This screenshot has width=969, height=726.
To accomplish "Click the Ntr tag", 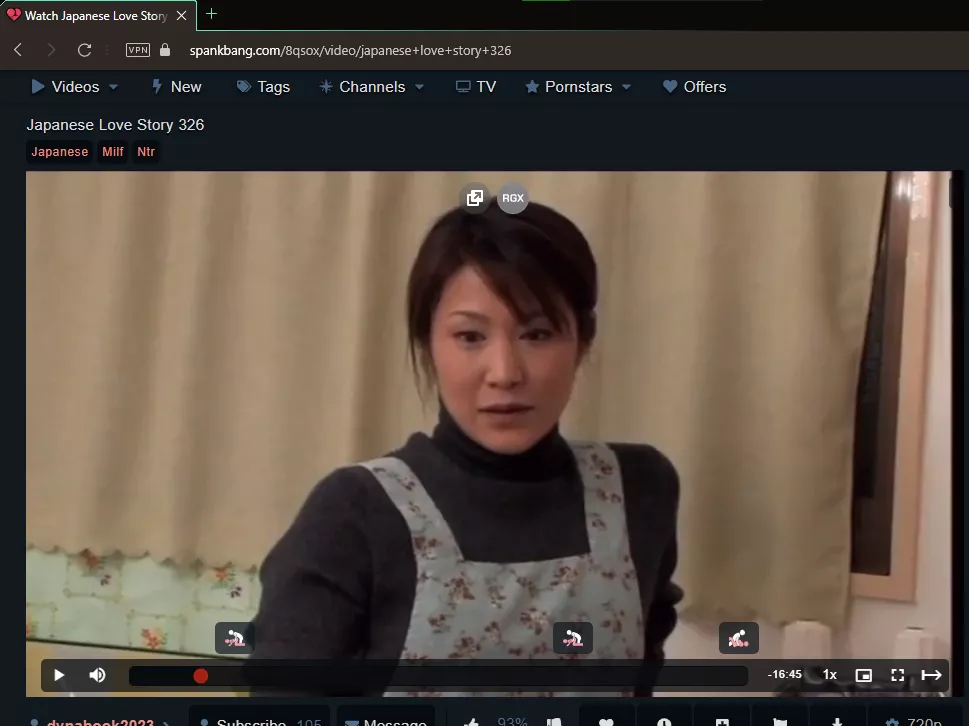I will coord(146,151).
